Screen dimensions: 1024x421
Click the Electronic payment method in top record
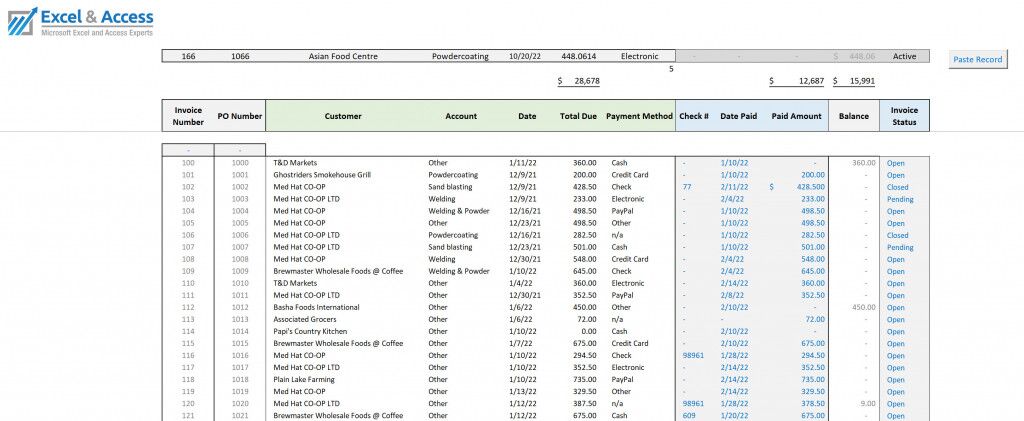(639, 57)
